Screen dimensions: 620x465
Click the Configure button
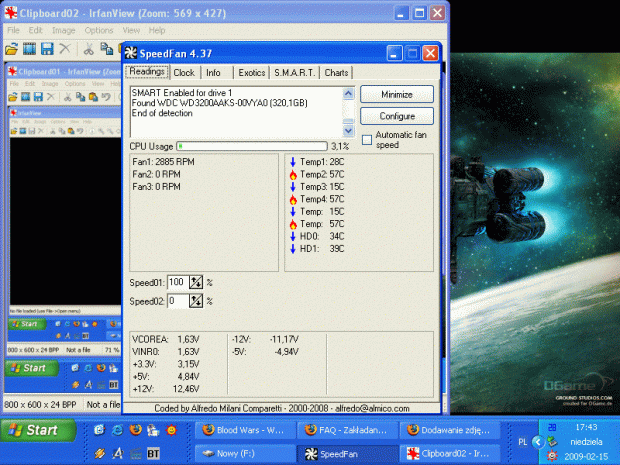click(x=397, y=116)
